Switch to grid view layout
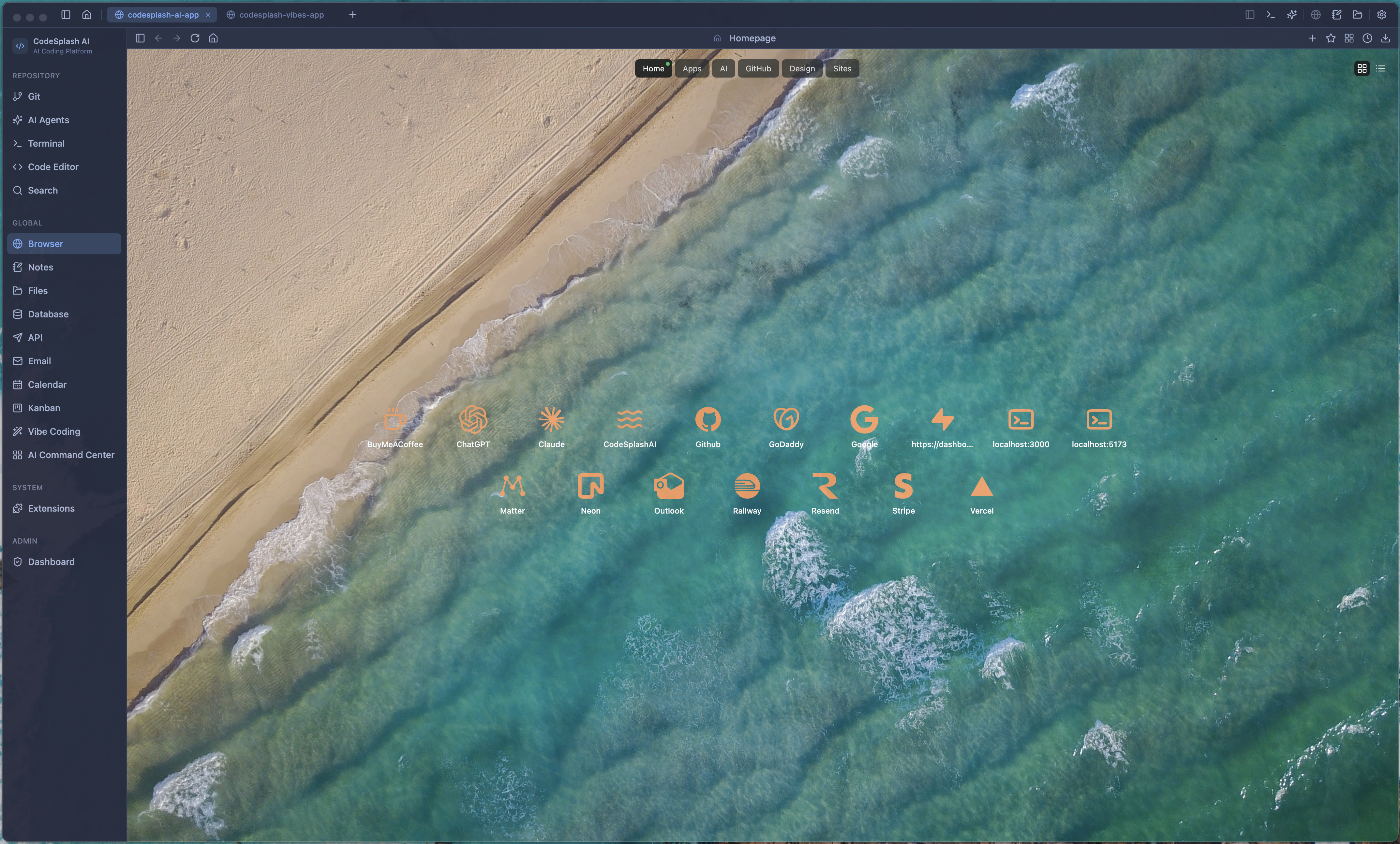Image resolution: width=1400 pixels, height=844 pixels. click(1361, 69)
